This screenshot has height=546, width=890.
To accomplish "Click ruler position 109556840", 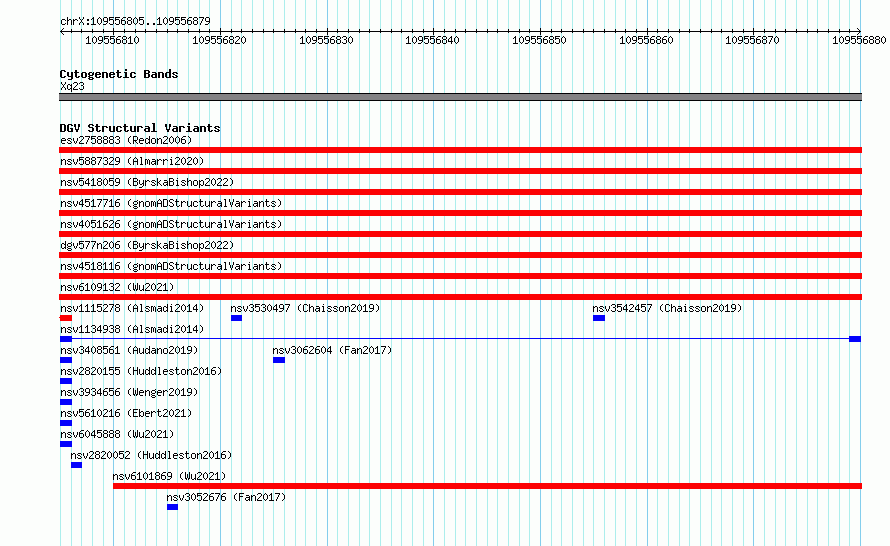I will 433,40.
